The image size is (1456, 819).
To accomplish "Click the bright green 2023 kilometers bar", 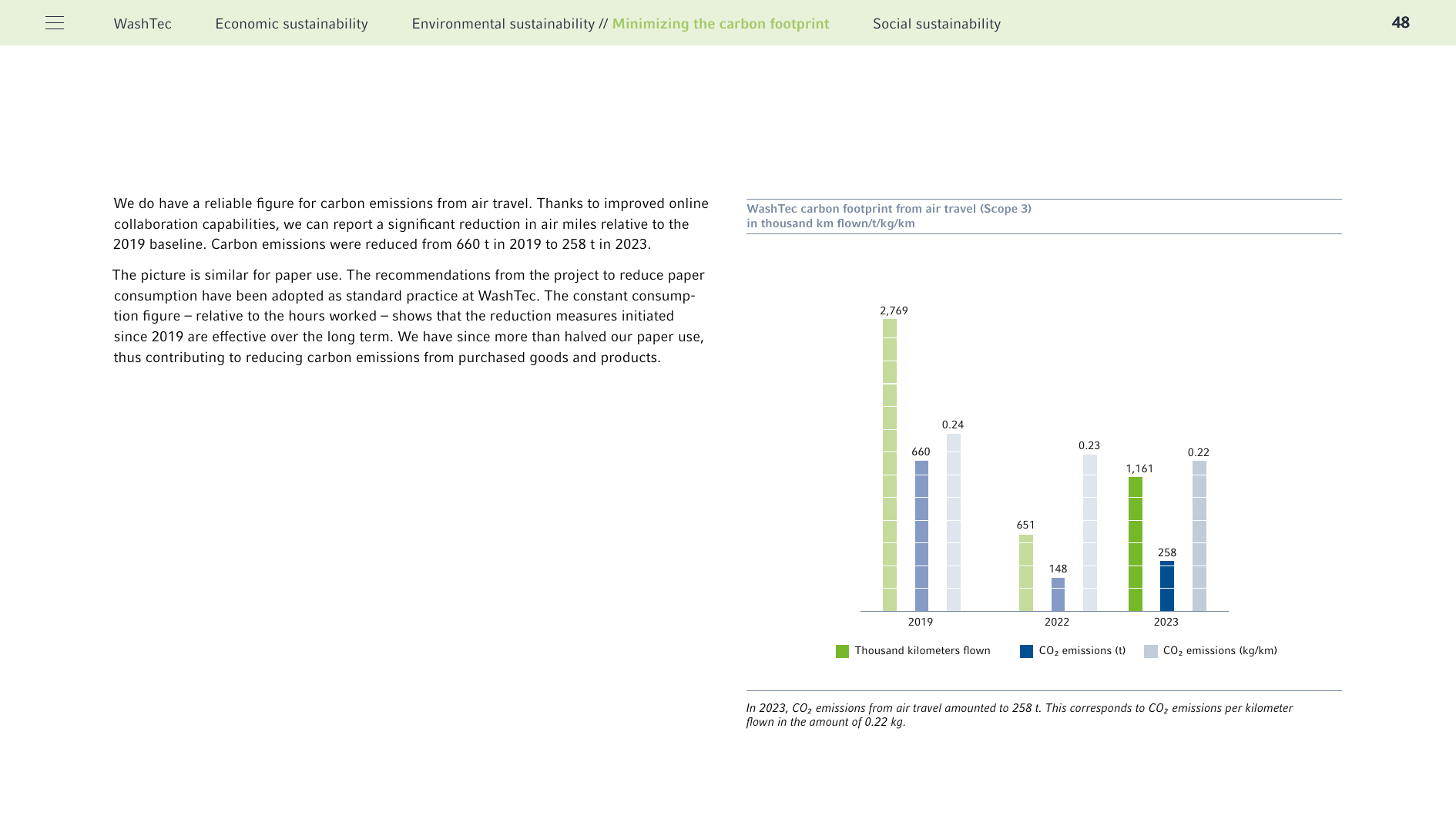I will click(1136, 544).
